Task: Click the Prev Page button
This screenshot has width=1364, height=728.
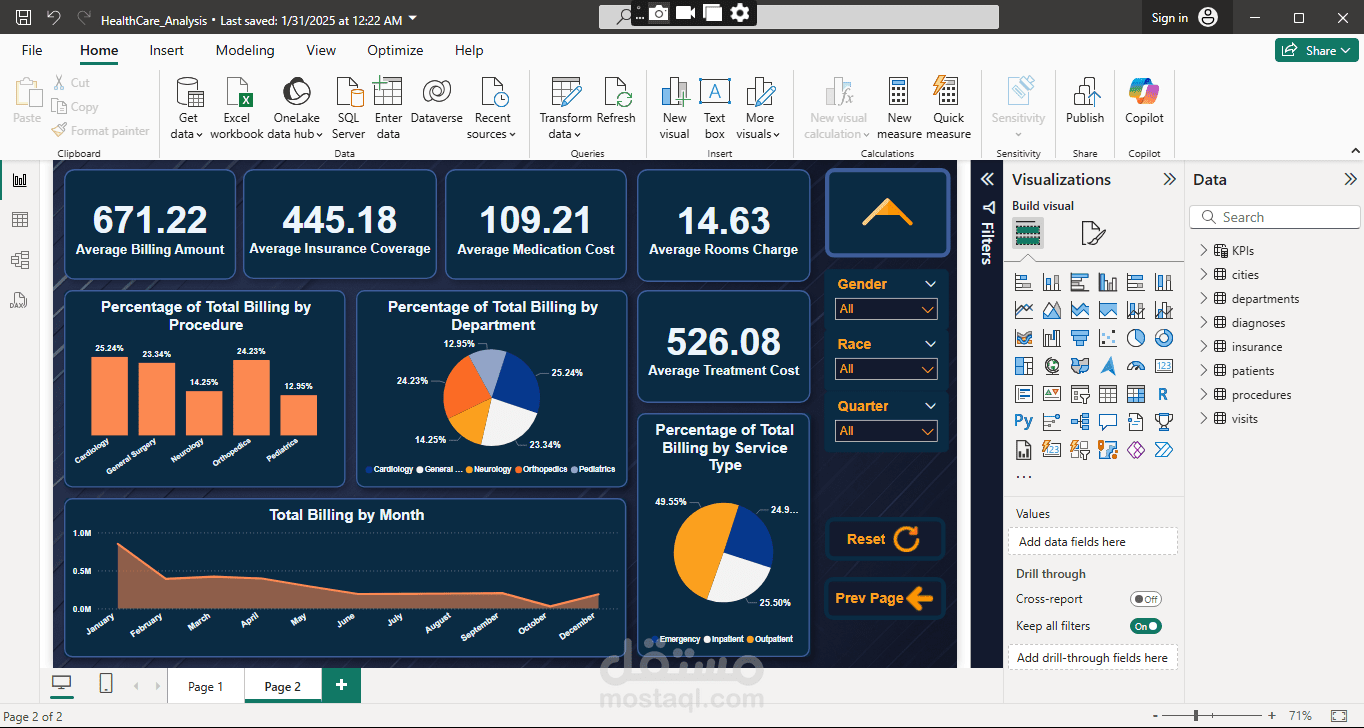Action: [x=885, y=598]
